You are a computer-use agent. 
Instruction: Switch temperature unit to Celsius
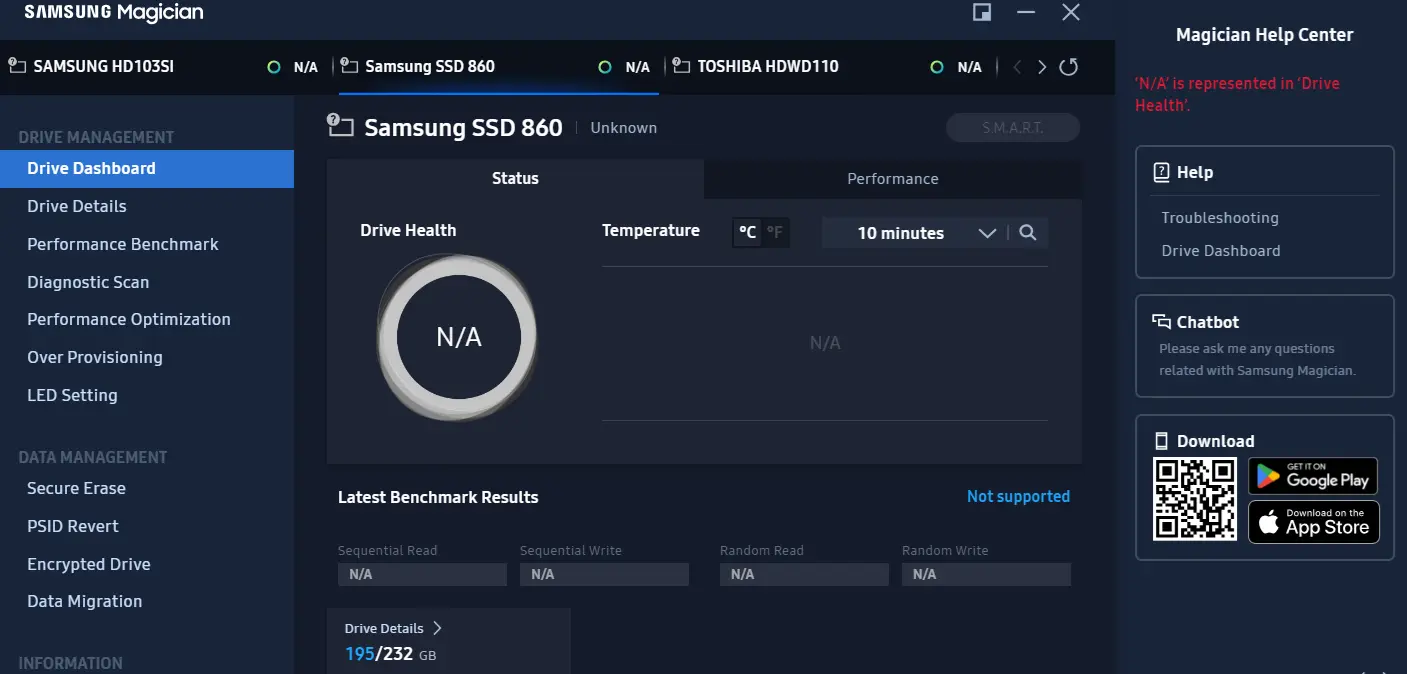point(747,233)
